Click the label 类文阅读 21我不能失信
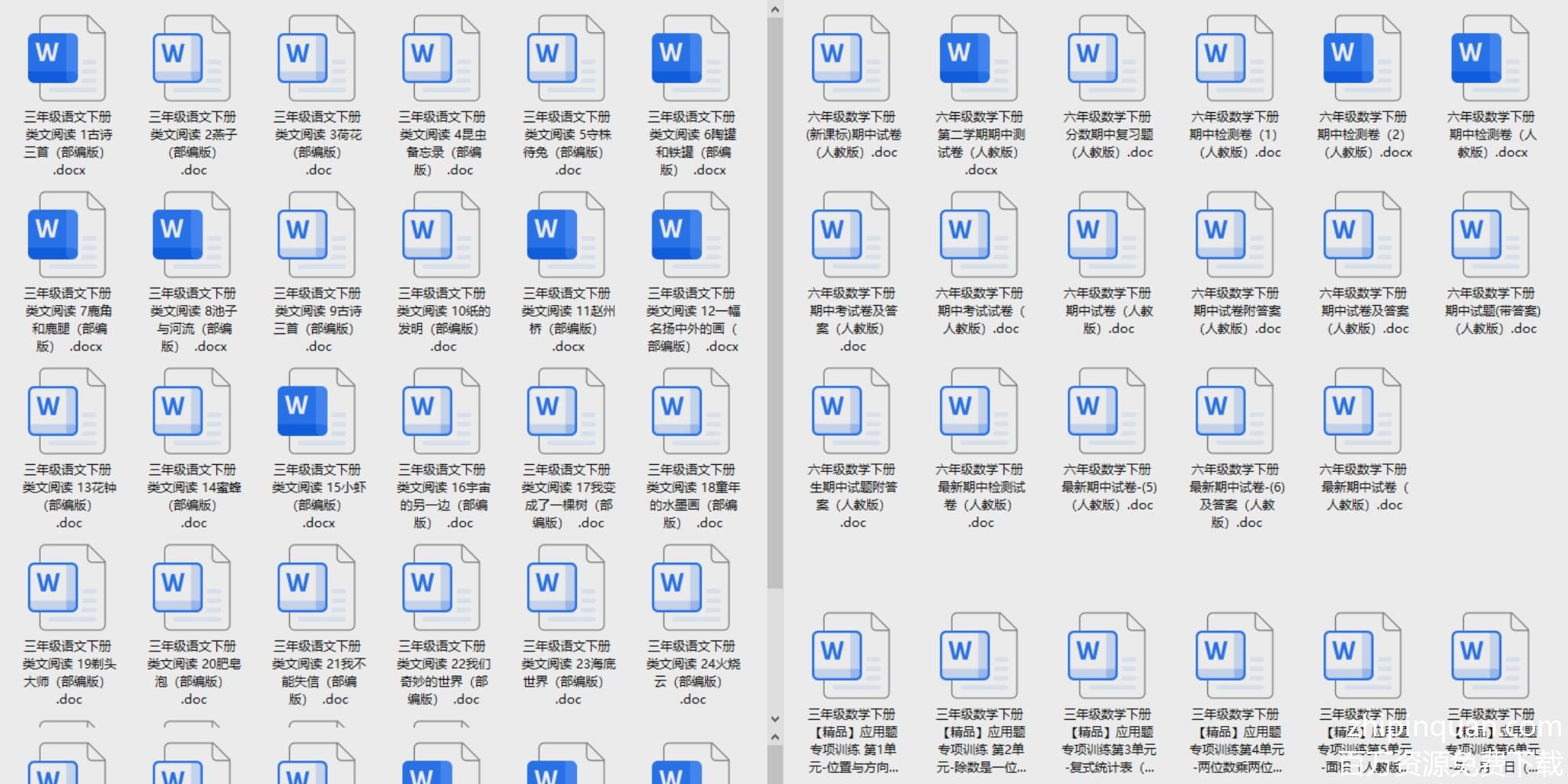The image size is (1568, 784). point(318,673)
